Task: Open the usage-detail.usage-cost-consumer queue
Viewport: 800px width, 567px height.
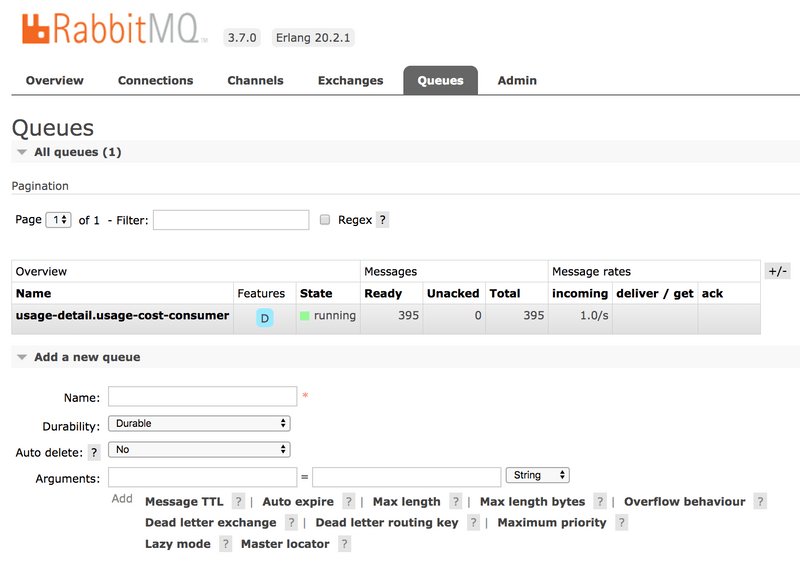Action: tap(122, 315)
